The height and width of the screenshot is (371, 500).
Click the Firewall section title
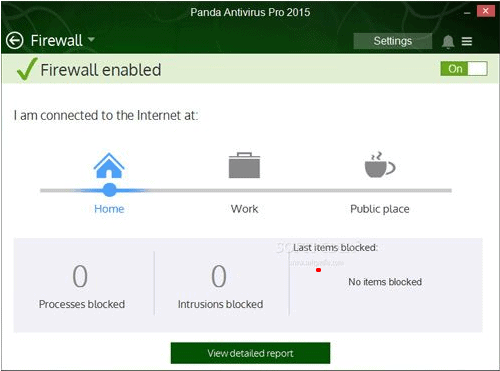pyautogui.click(x=56, y=41)
